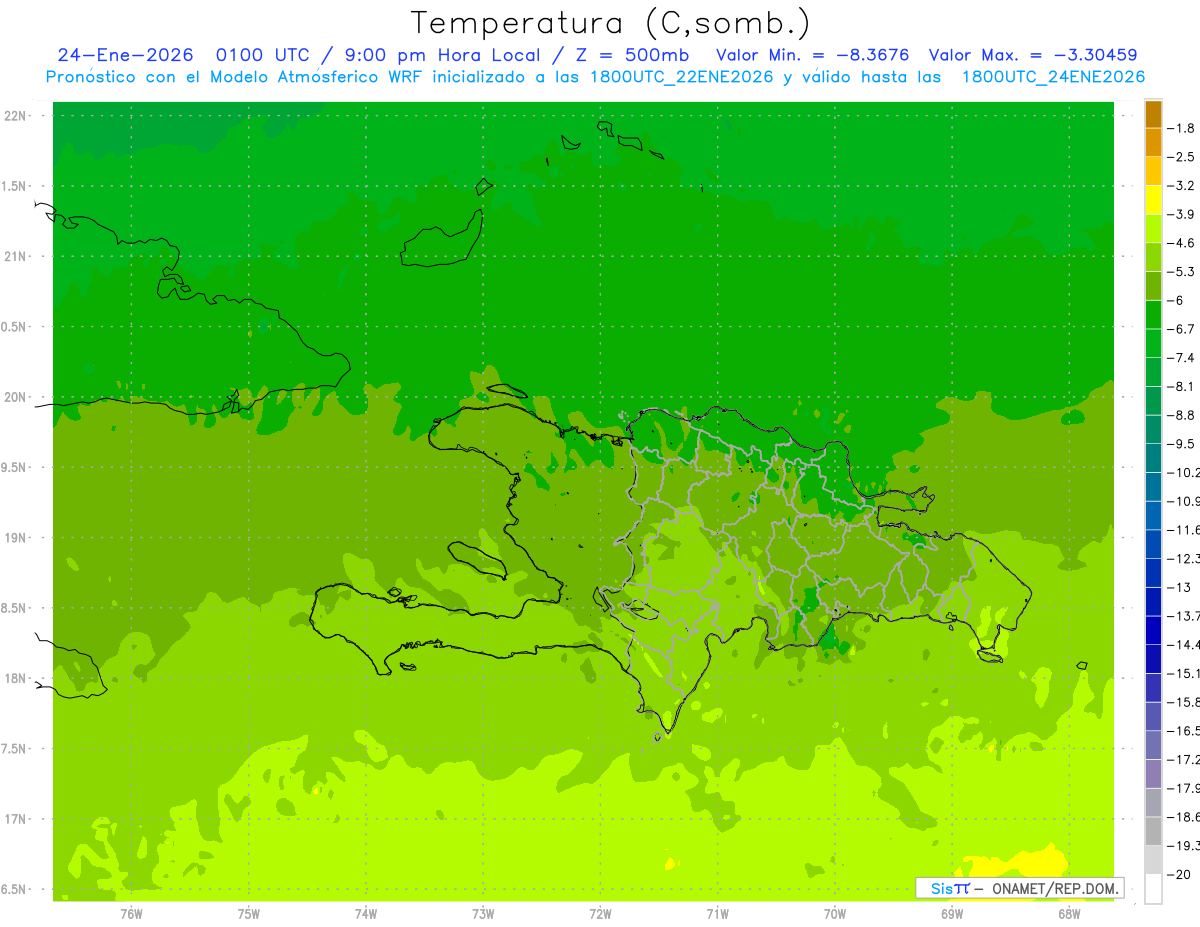Viewport: 1200px width, 927px height.
Task: Click the '-6' legend value
Action: pyautogui.click(x=1175, y=300)
